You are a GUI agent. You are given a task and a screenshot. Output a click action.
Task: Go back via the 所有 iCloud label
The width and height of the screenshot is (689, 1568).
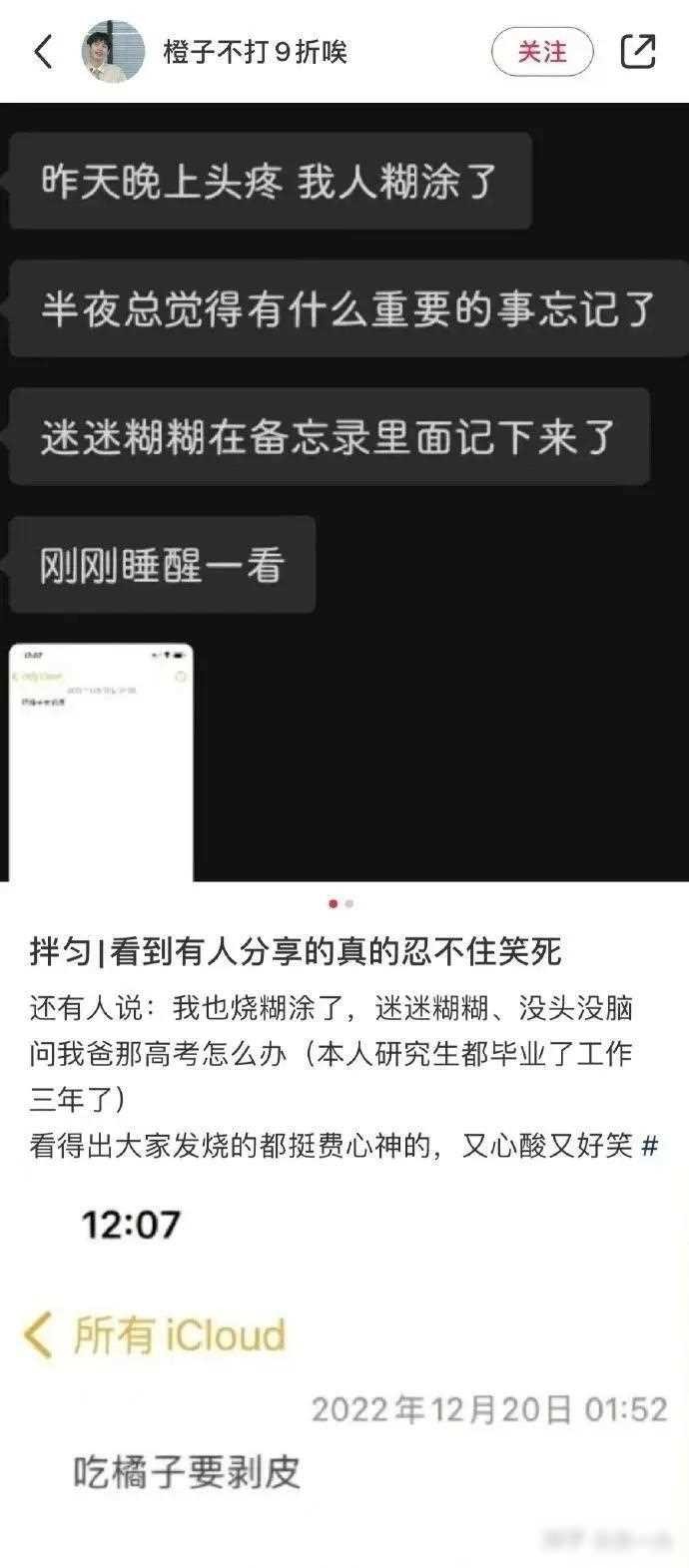(x=180, y=1335)
